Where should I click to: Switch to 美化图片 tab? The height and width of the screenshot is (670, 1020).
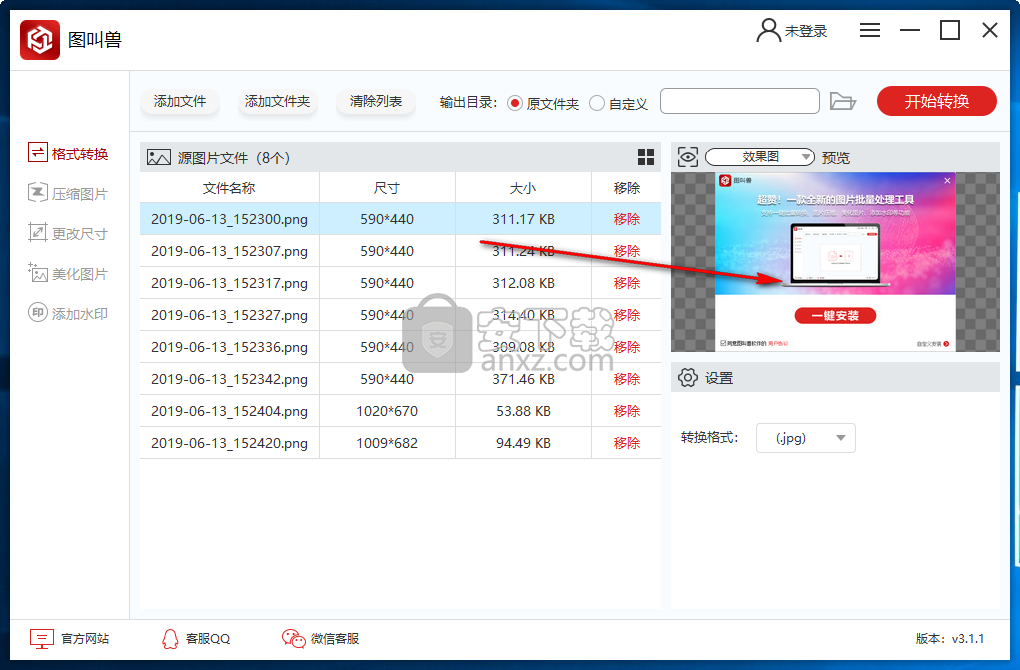pyautogui.click(x=68, y=274)
